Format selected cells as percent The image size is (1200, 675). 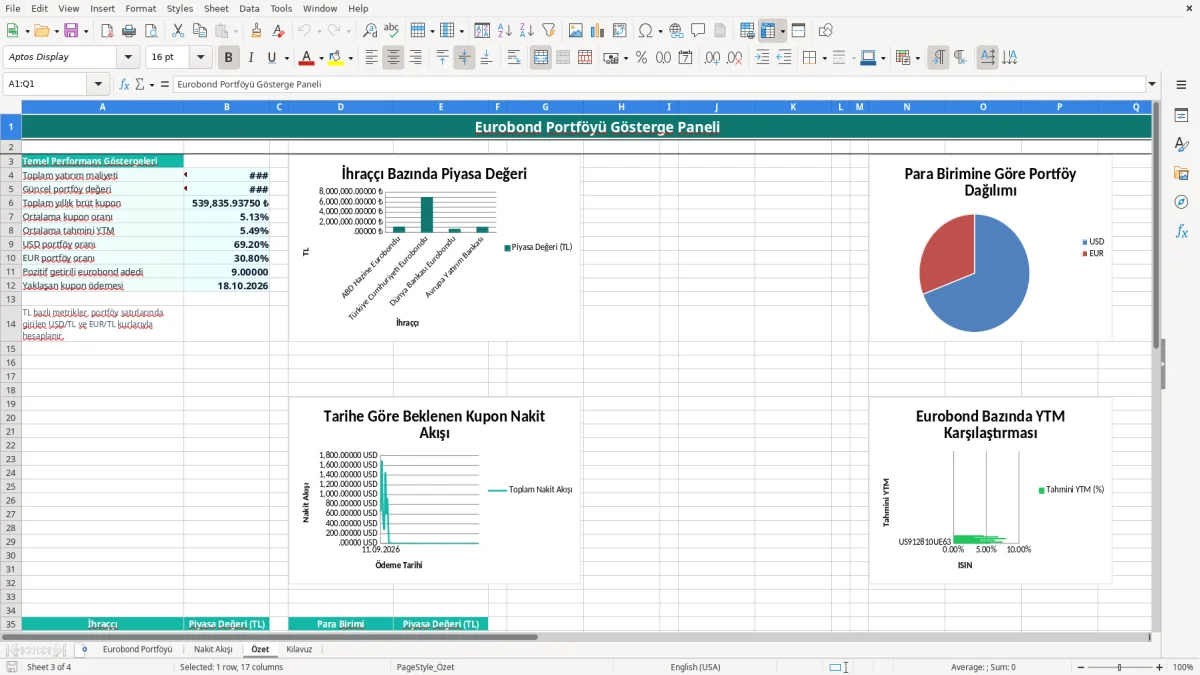click(641, 57)
